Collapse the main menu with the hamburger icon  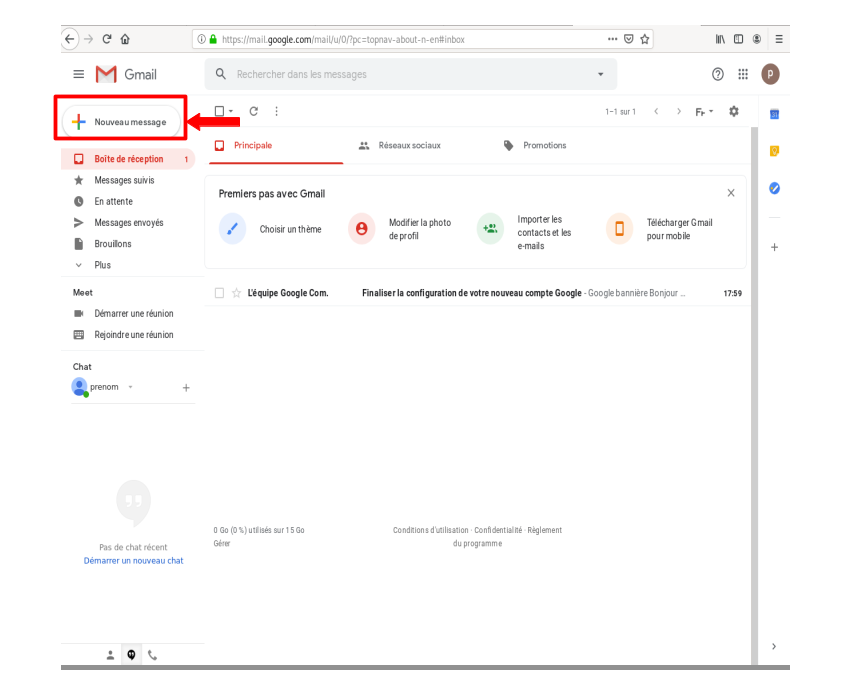pyautogui.click(x=78, y=74)
